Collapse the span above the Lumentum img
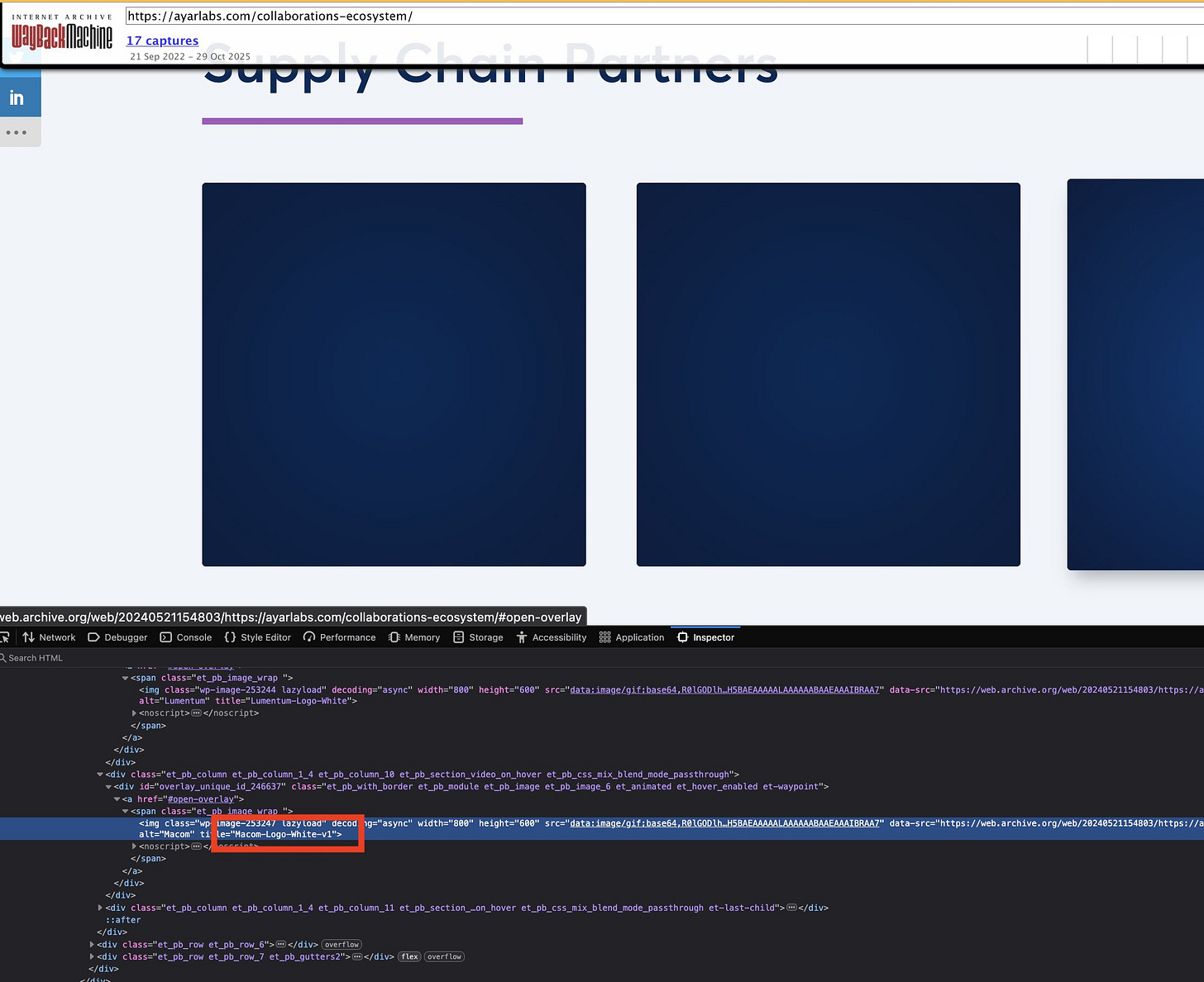 pyautogui.click(x=126, y=678)
